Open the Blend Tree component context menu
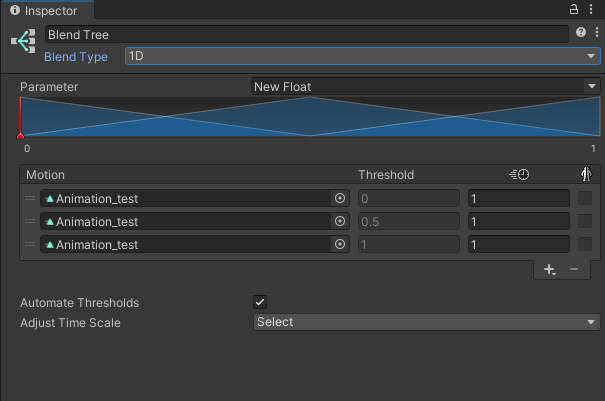Screen dimensions: 605x401 (597, 32)
